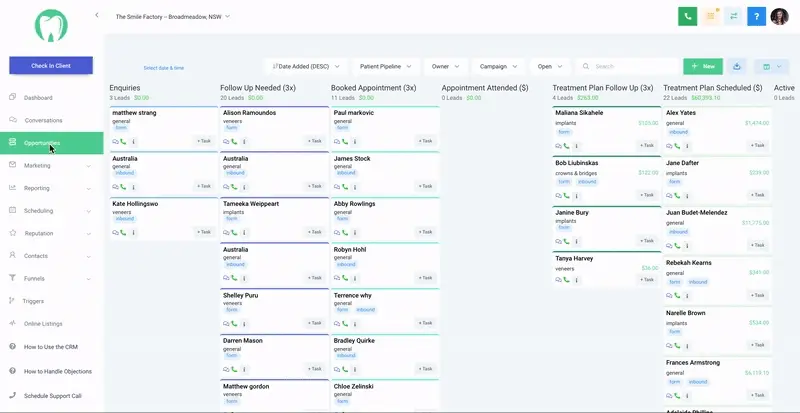Open the conversation icon on Alison Ramoundos card
The image size is (800, 413).
click(x=227, y=141)
